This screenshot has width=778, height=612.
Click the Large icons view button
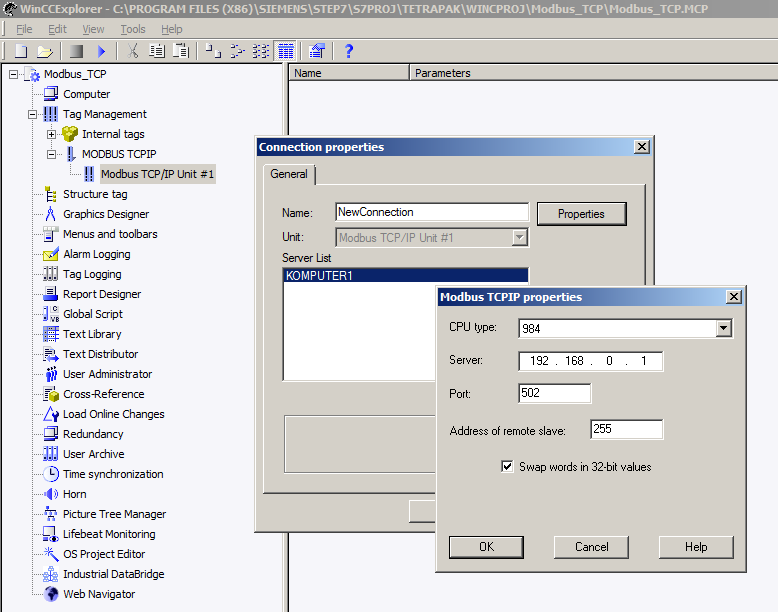point(213,51)
